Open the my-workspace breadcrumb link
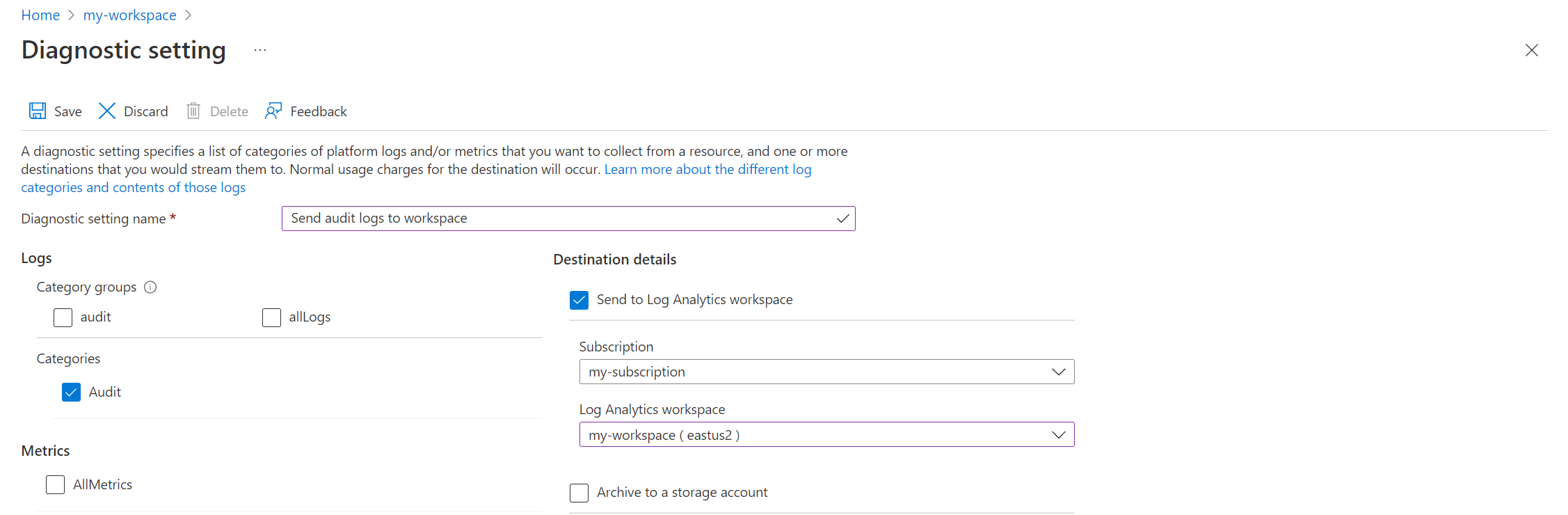The height and width of the screenshot is (515, 1568). click(x=129, y=15)
